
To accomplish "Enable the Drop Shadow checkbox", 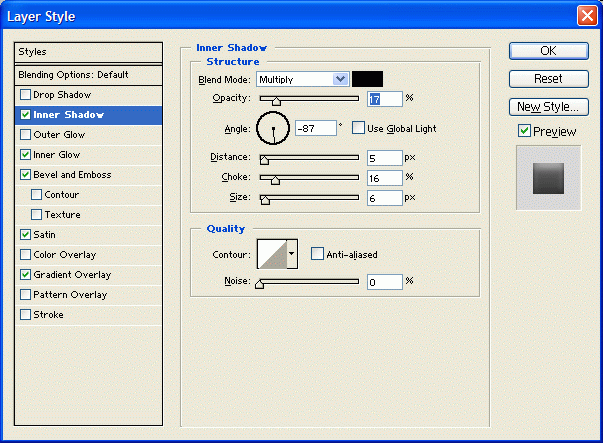I will 26,95.
